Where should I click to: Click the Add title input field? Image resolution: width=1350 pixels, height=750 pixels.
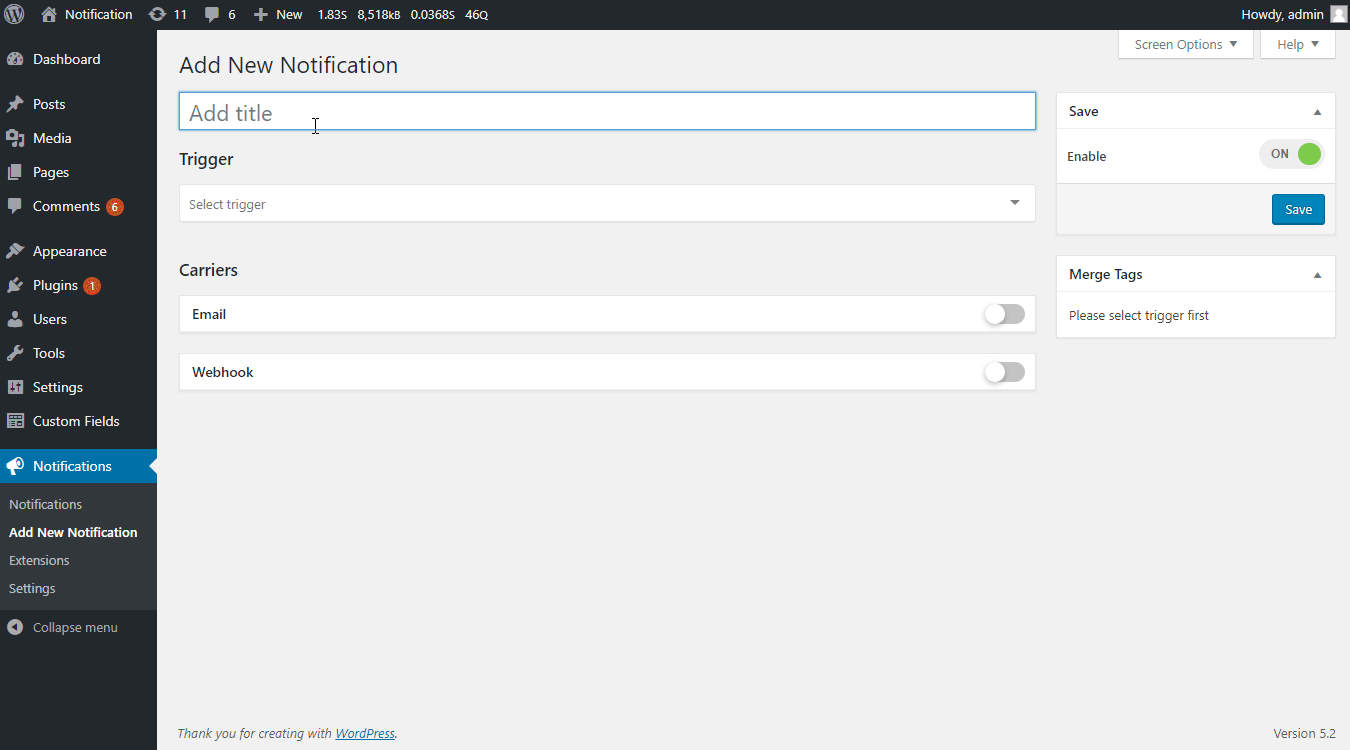coord(606,112)
